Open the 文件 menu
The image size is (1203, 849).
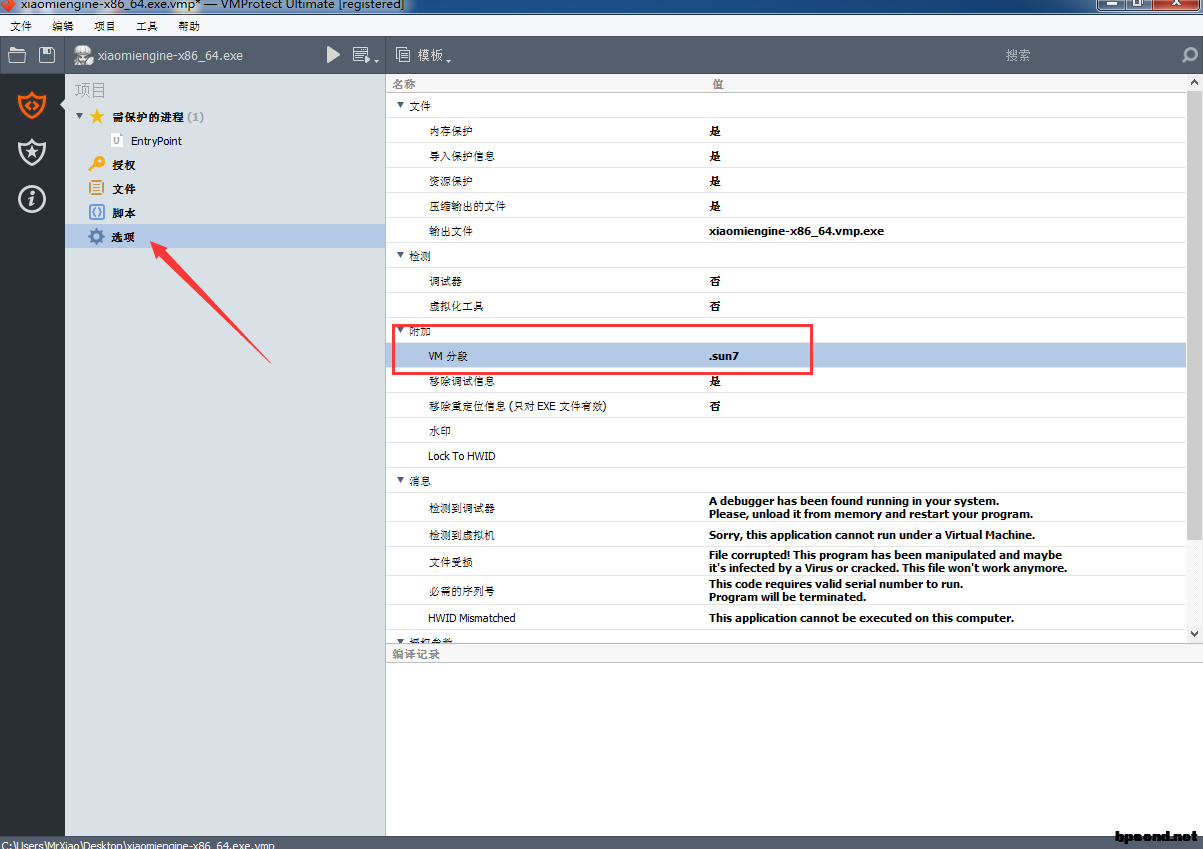[21, 26]
